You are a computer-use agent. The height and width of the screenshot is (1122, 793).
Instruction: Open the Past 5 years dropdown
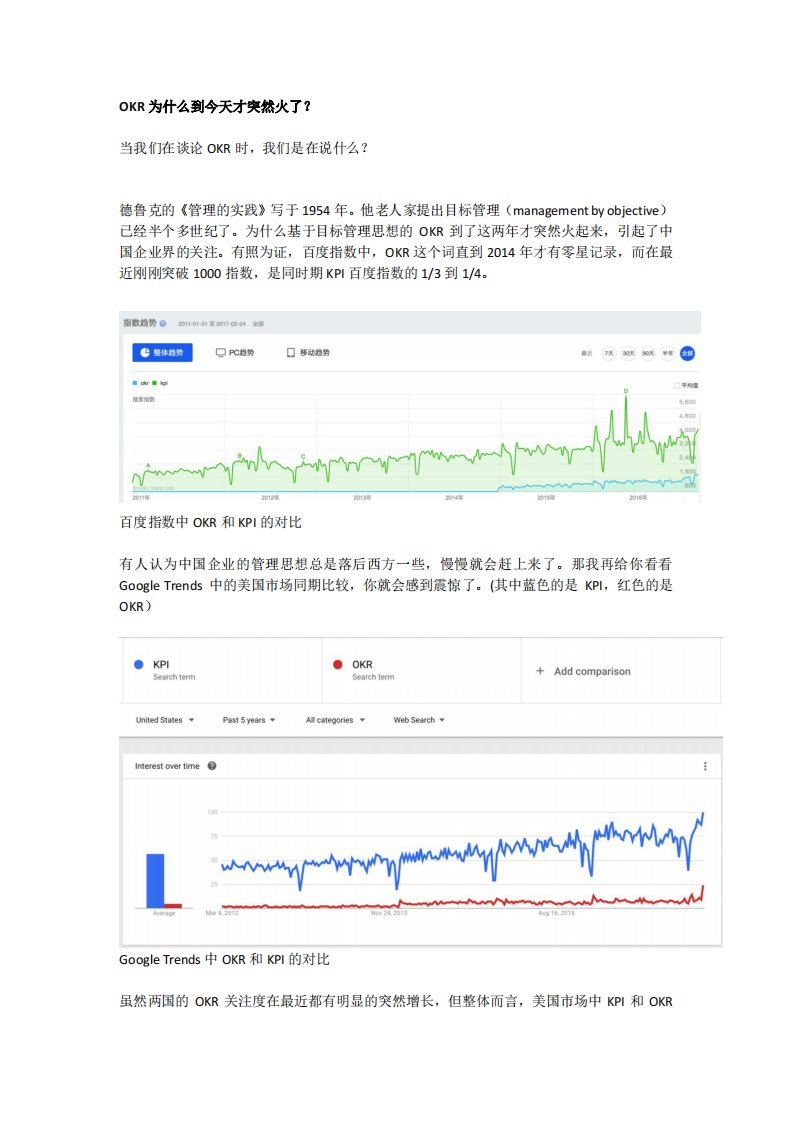[249, 720]
